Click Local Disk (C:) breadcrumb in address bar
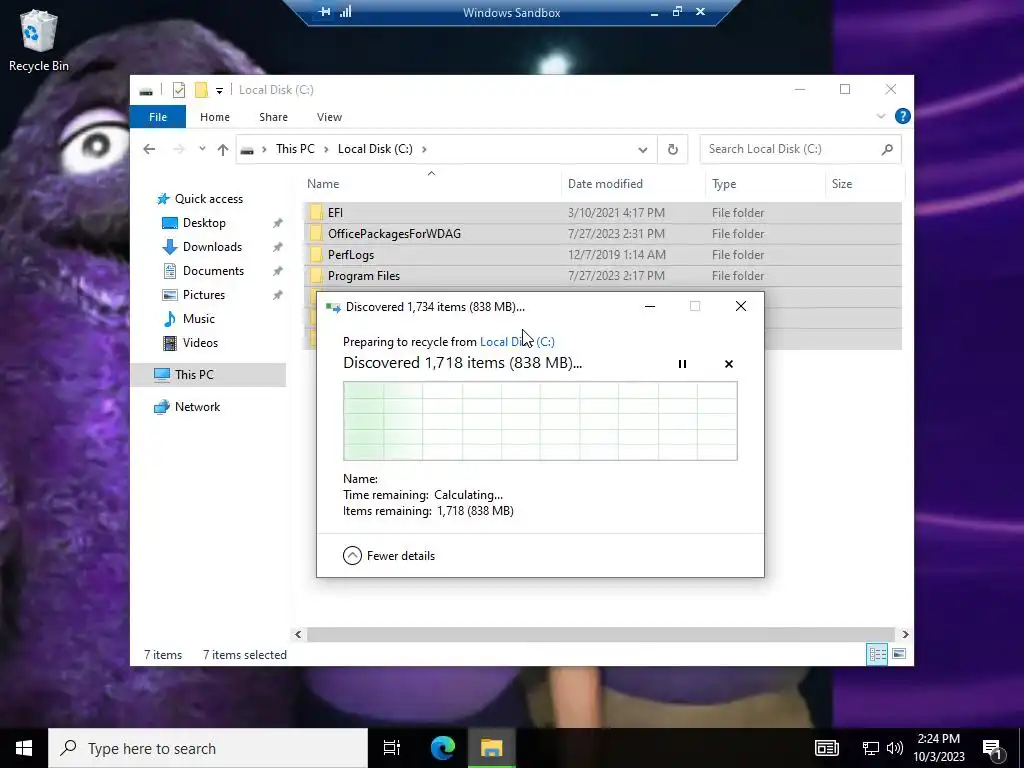 click(375, 149)
